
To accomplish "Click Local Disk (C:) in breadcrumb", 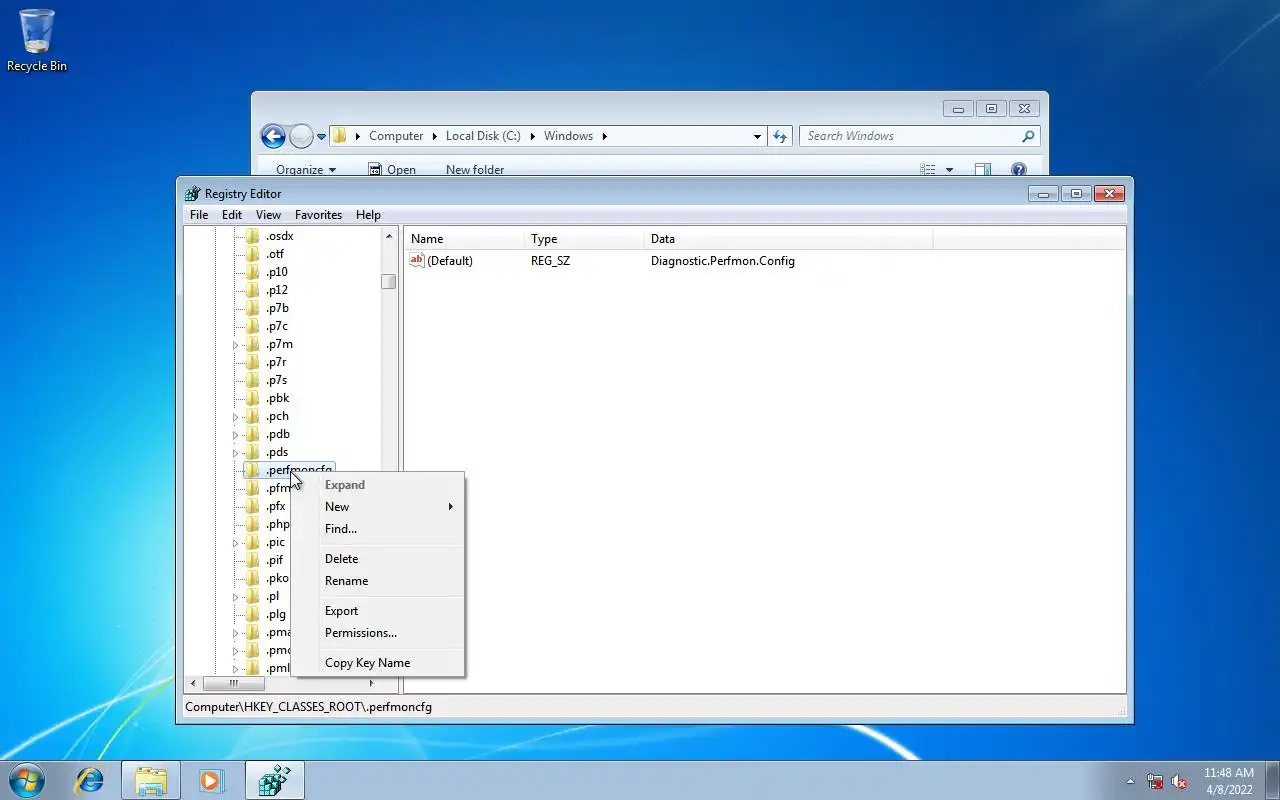I will pos(483,136).
